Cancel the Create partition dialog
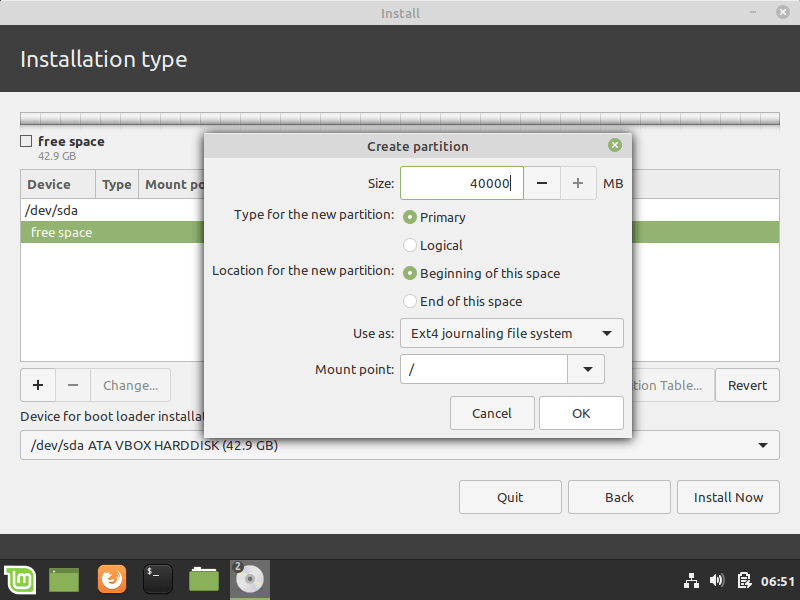 pos(492,413)
